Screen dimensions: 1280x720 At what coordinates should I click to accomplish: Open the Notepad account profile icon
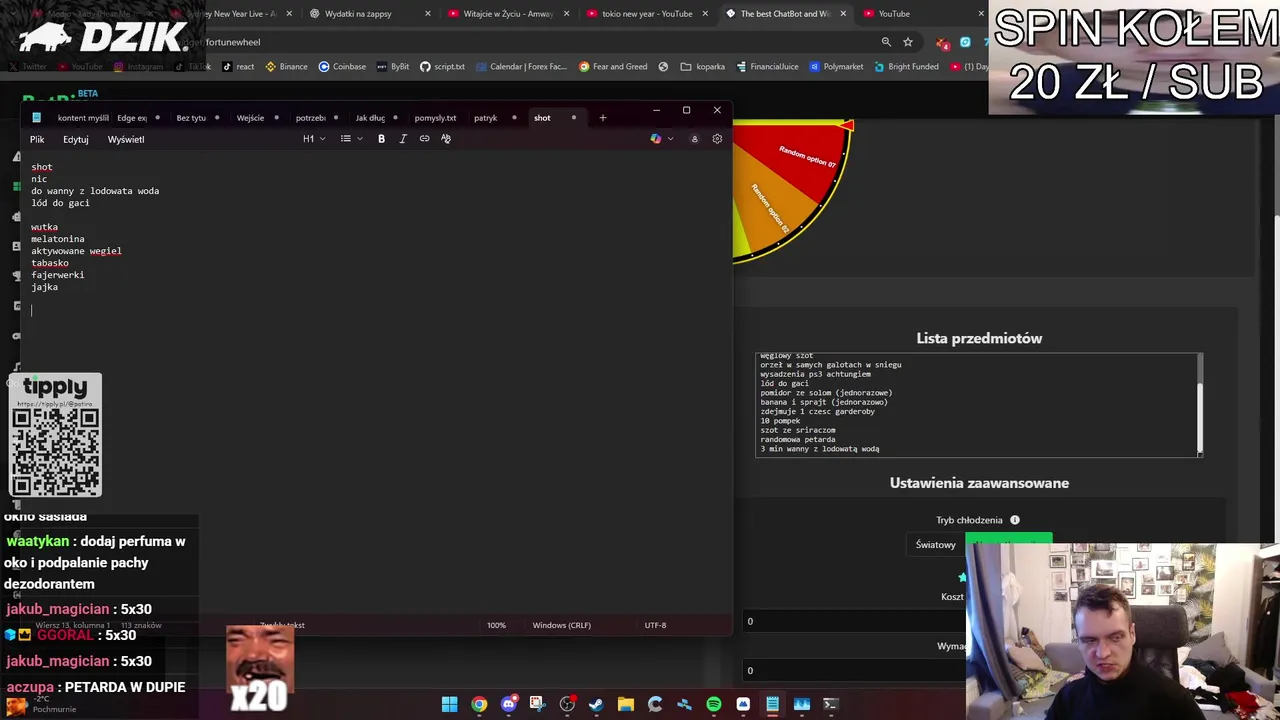pos(694,139)
